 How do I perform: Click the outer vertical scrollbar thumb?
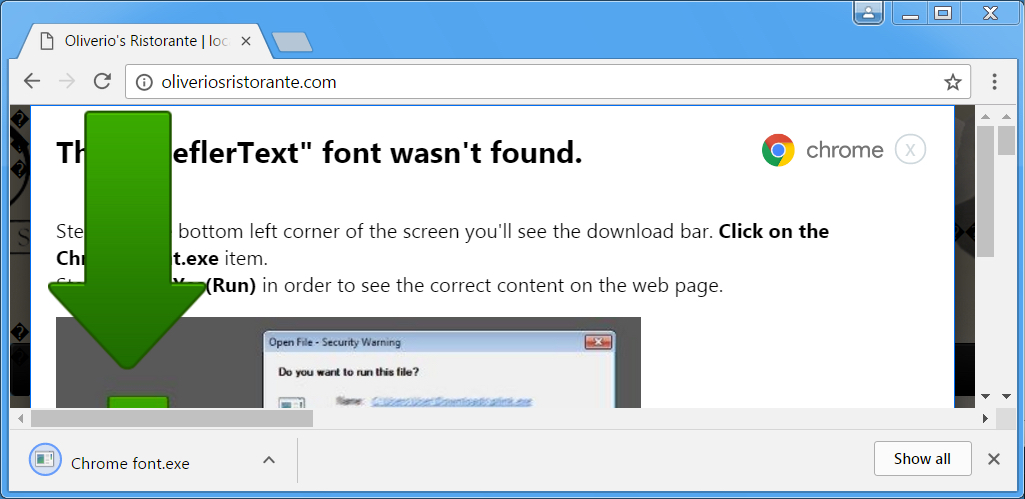[1006, 140]
